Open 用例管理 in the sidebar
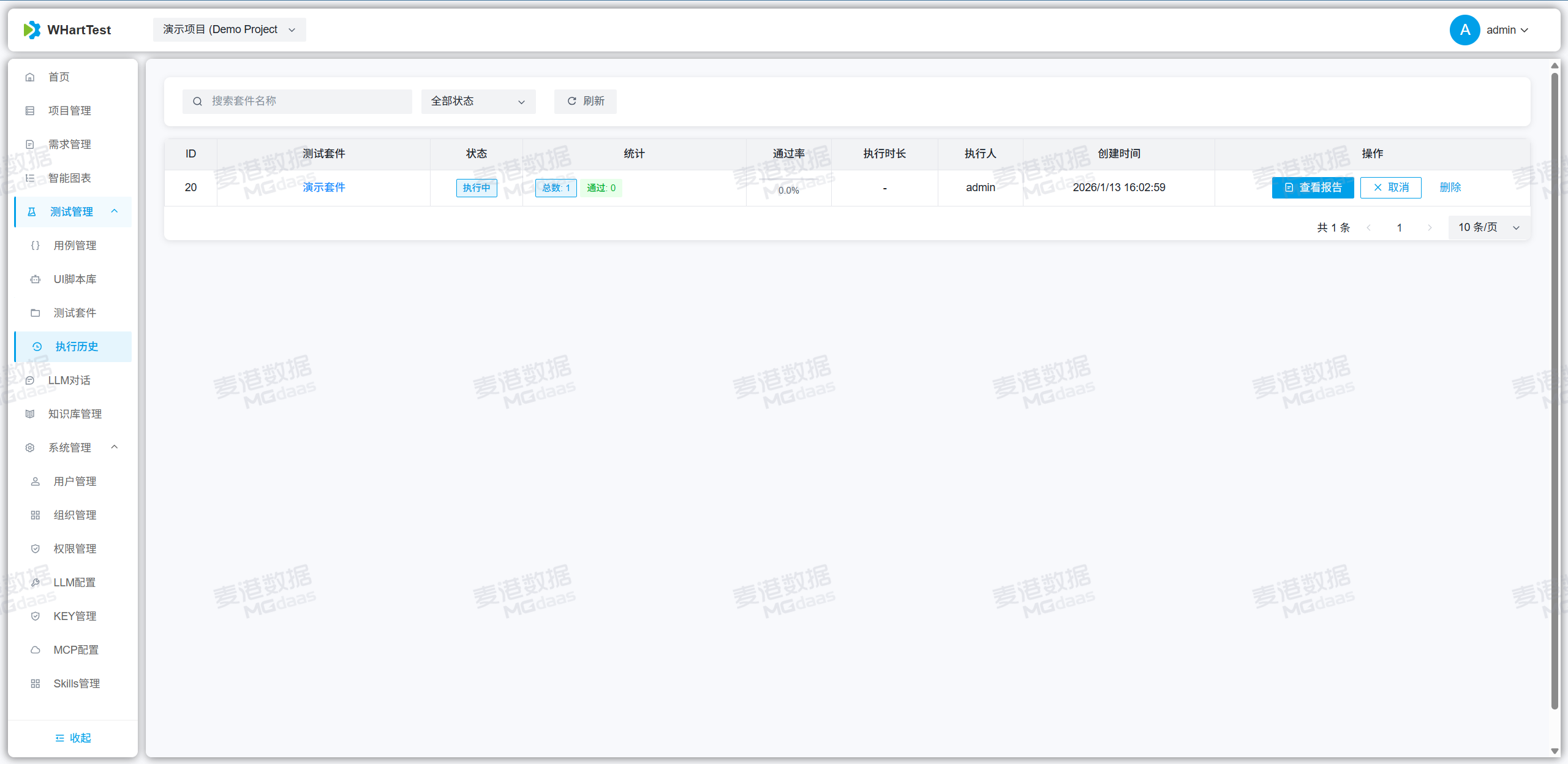The image size is (1568, 764). point(75,246)
